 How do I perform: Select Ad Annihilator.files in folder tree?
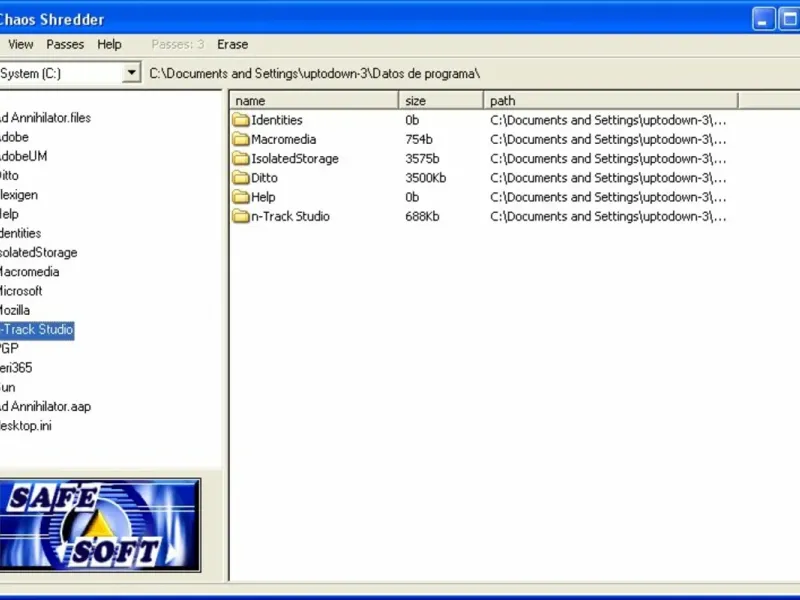point(45,118)
